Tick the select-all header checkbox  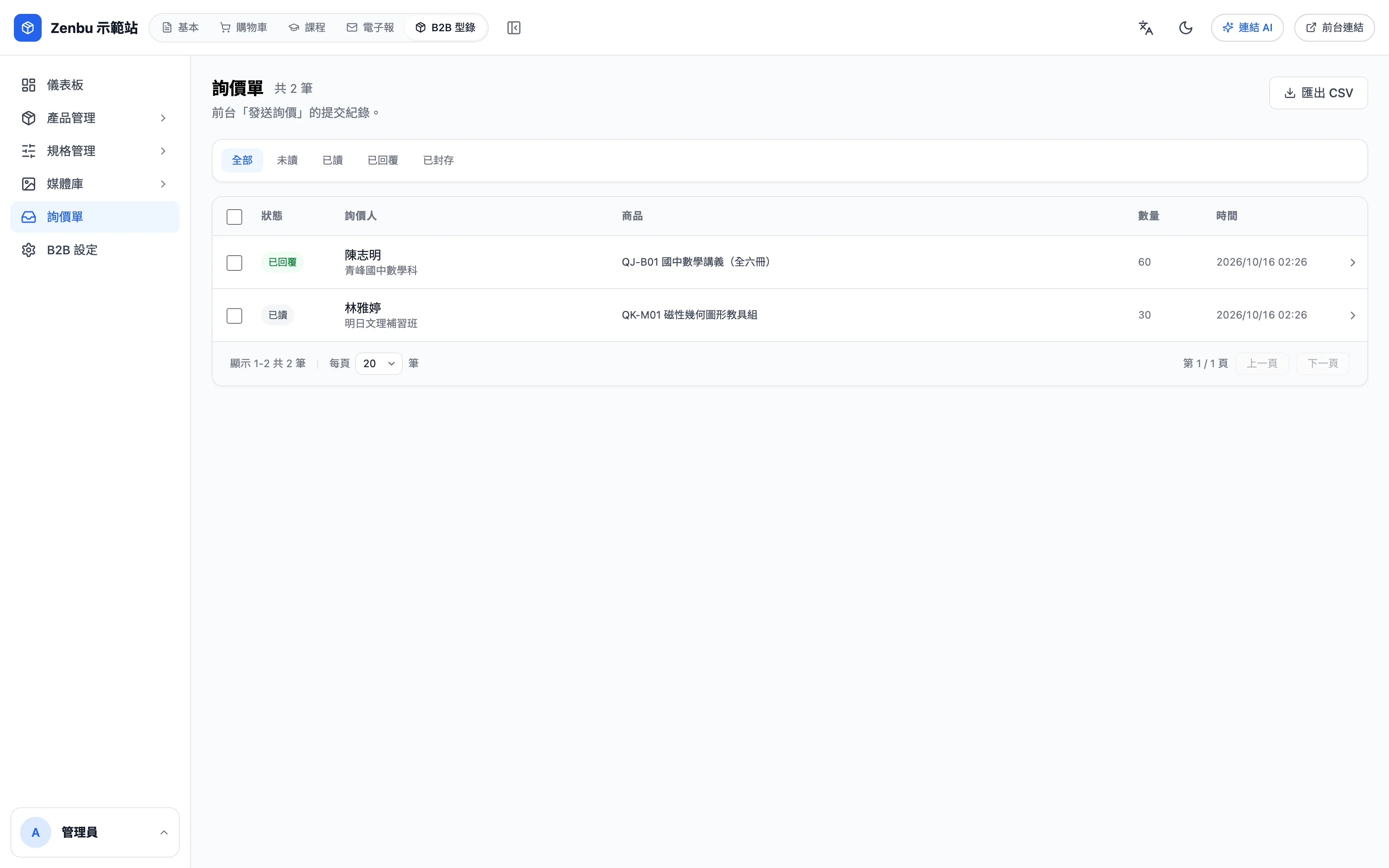click(x=234, y=217)
